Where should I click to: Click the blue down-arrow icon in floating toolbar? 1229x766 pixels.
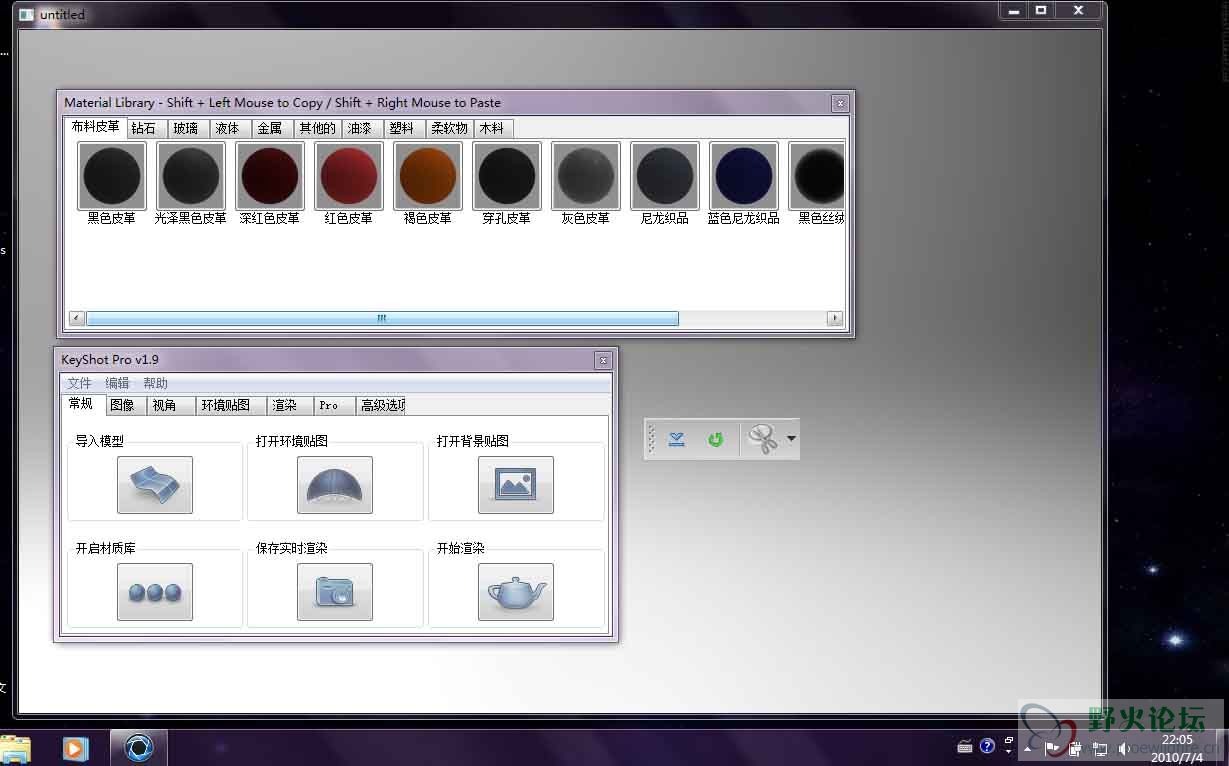pyautogui.click(x=677, y=439)
